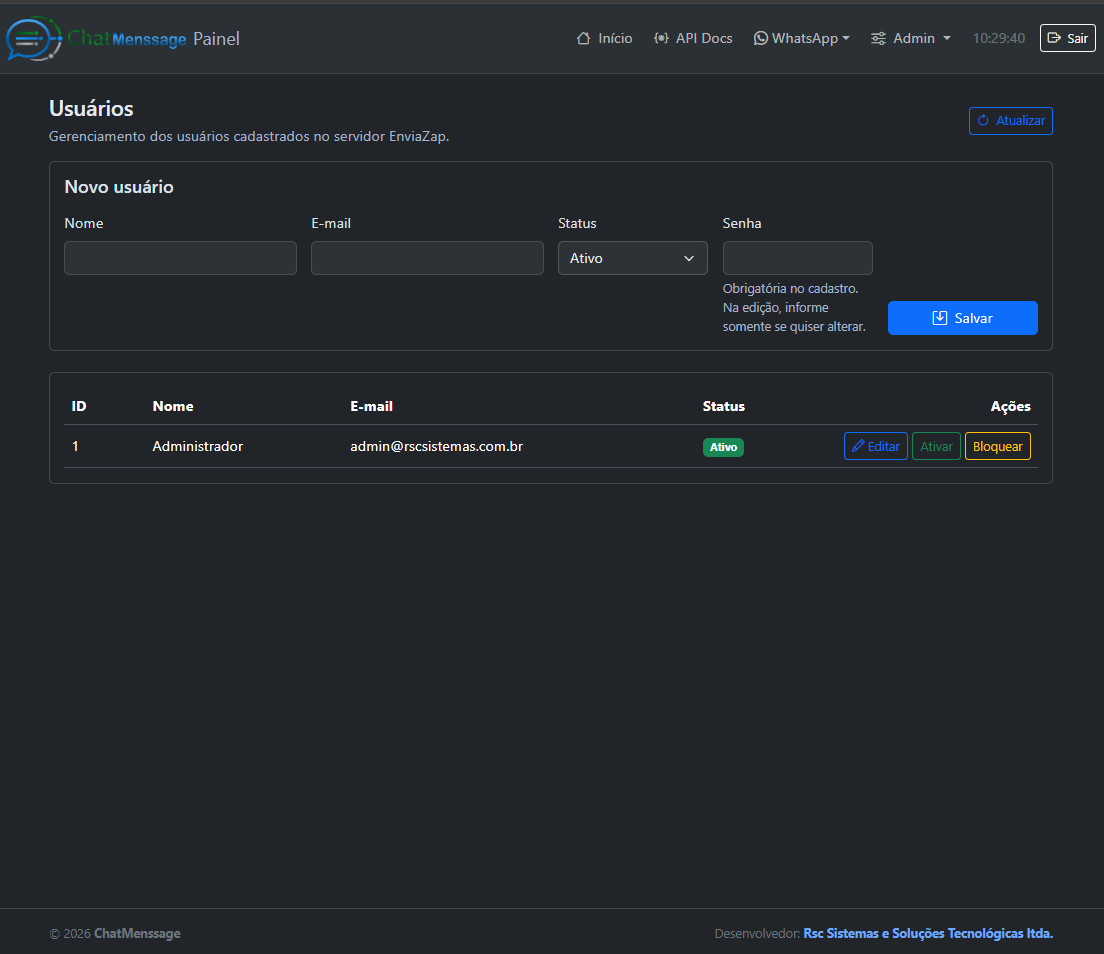Click the Admin sliders icon

[x=878, y=38]
